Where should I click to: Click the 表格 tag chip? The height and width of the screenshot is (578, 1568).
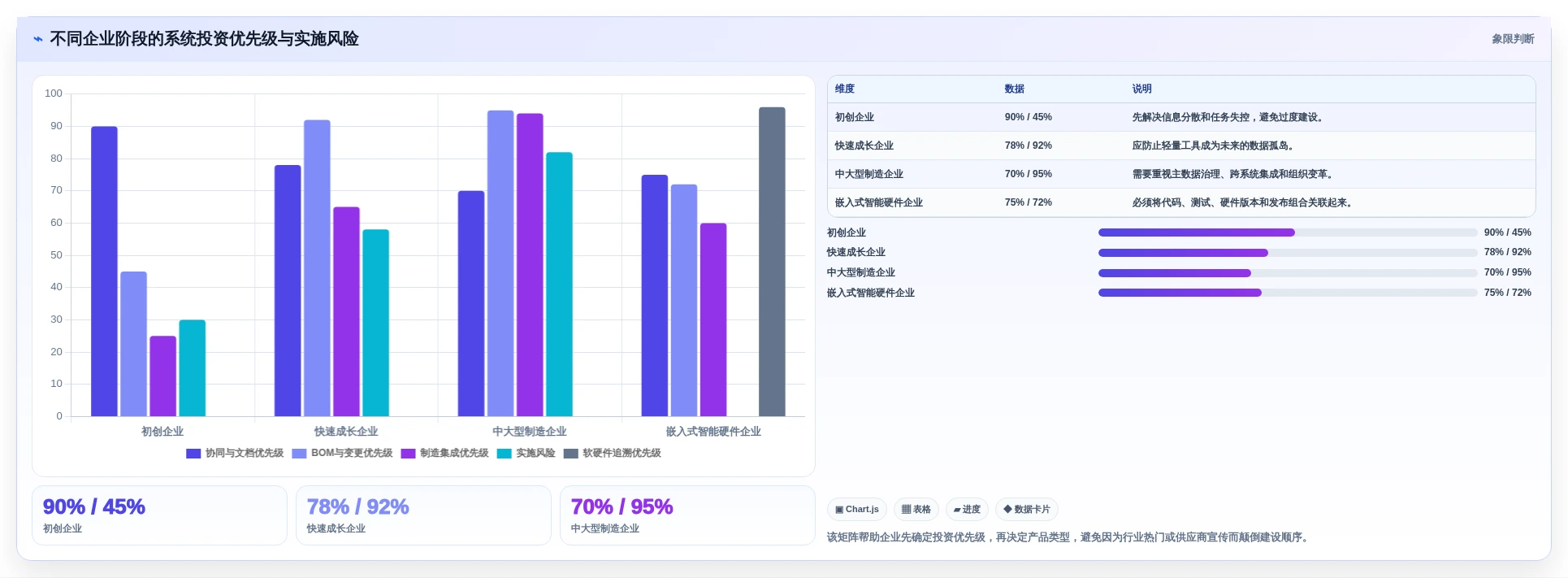coord(916,510)
